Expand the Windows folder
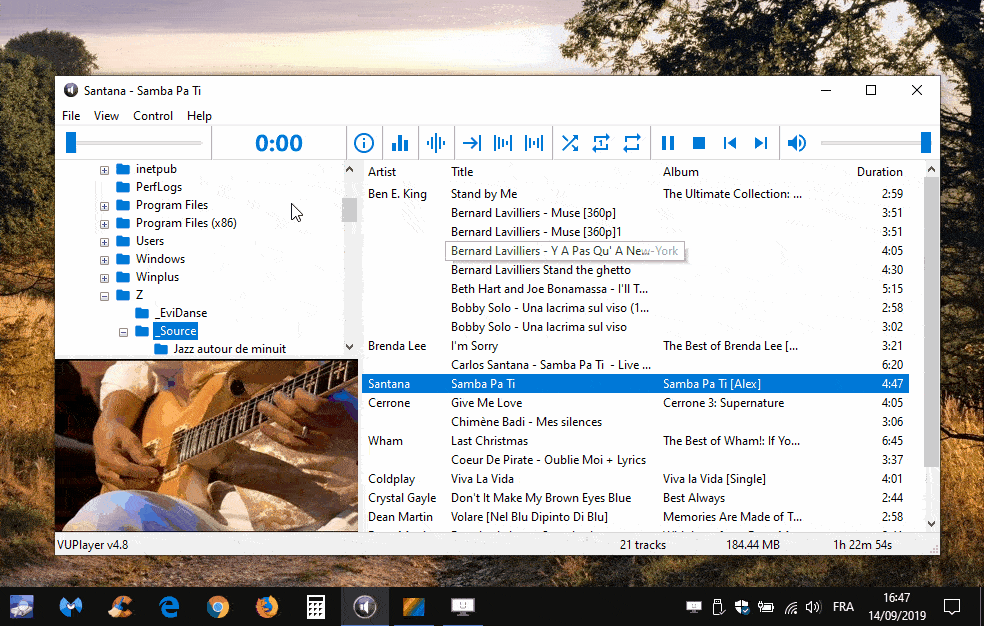The height and width of the screenshot is (626, 984). [104, 260]
